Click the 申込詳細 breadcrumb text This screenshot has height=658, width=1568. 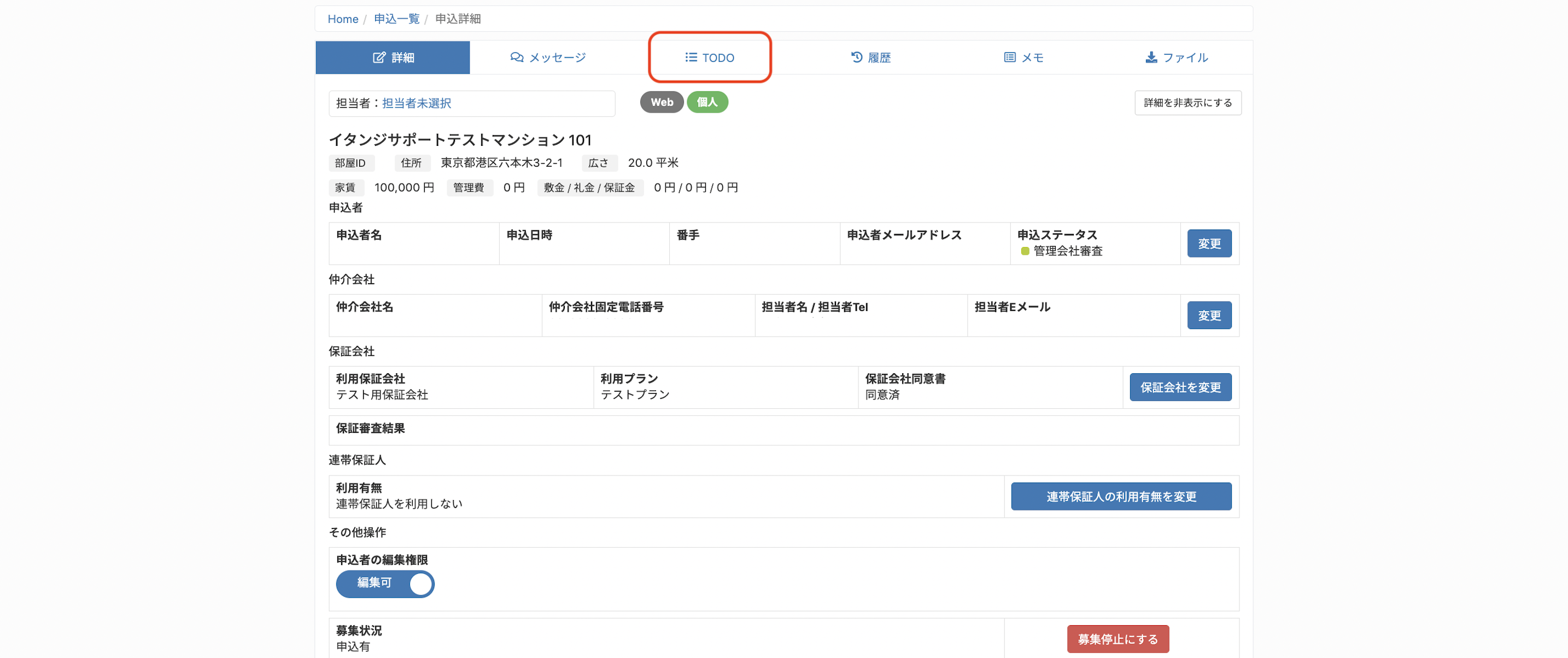coord(458,19)
